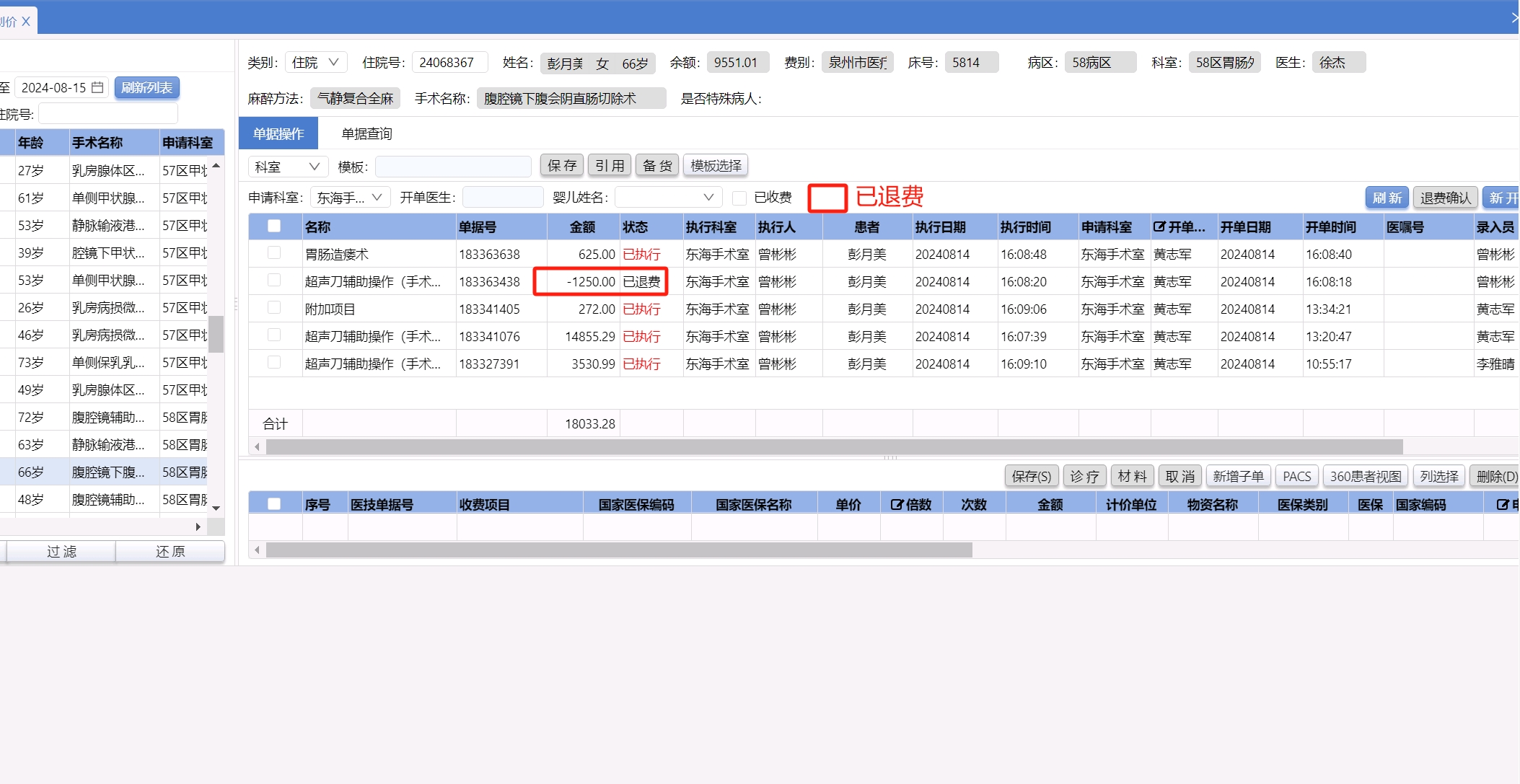Click edit icon in 开单 column header

click(1159, 226)
